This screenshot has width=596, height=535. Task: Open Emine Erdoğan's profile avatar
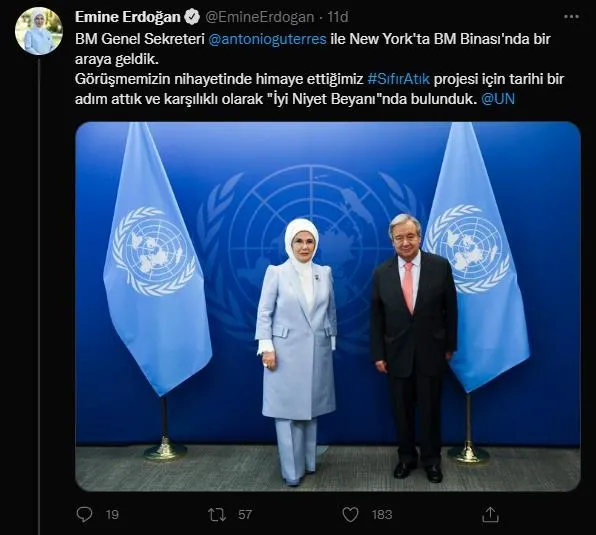coord(38,31)
